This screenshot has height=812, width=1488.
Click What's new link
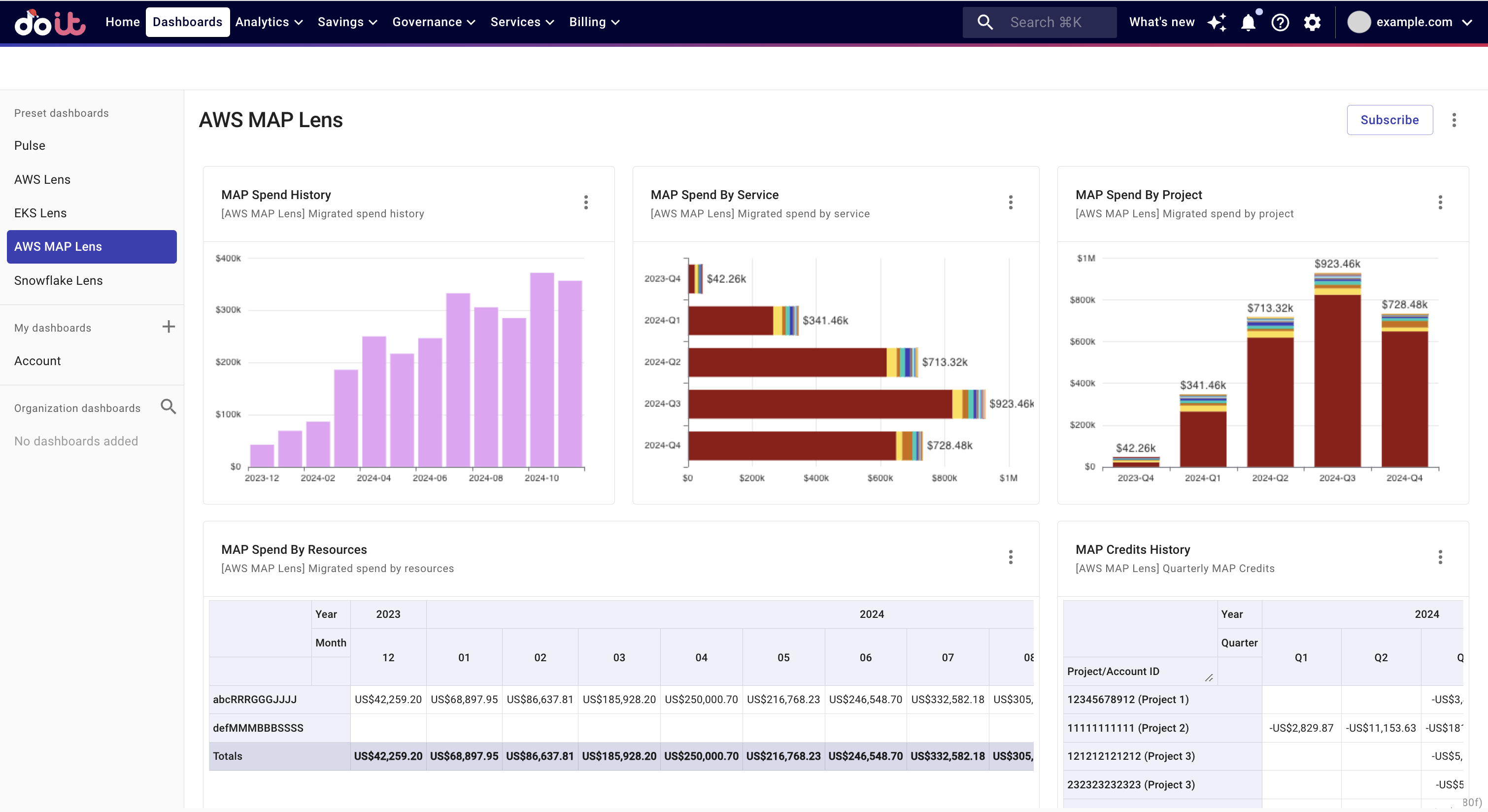1162,22
